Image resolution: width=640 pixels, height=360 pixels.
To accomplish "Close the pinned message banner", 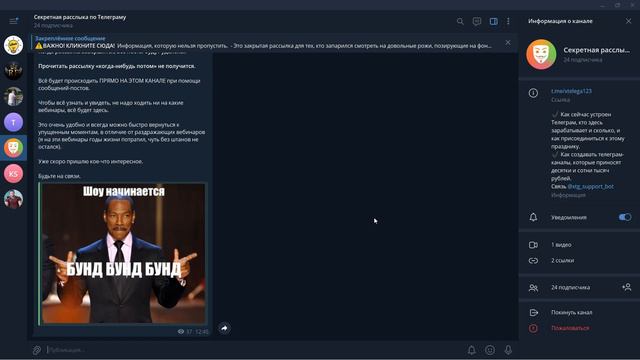I will click(x=508, y=42).
